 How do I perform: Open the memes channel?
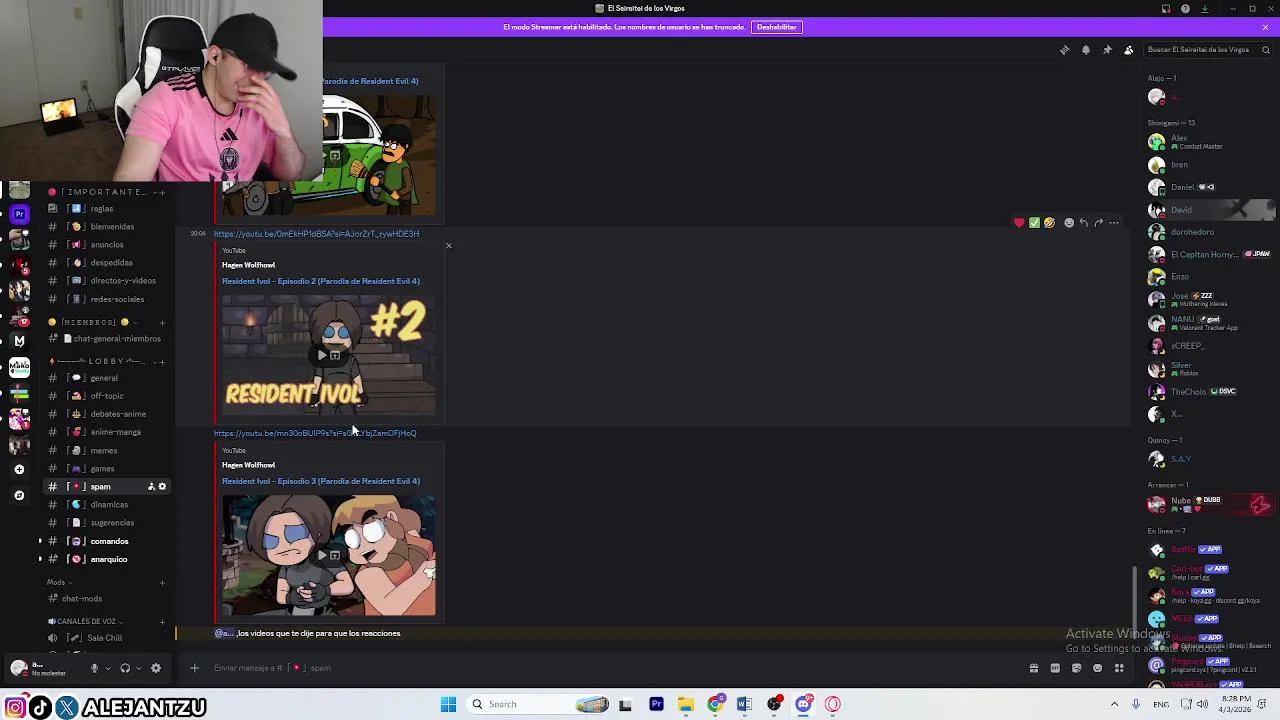(104, 451)
